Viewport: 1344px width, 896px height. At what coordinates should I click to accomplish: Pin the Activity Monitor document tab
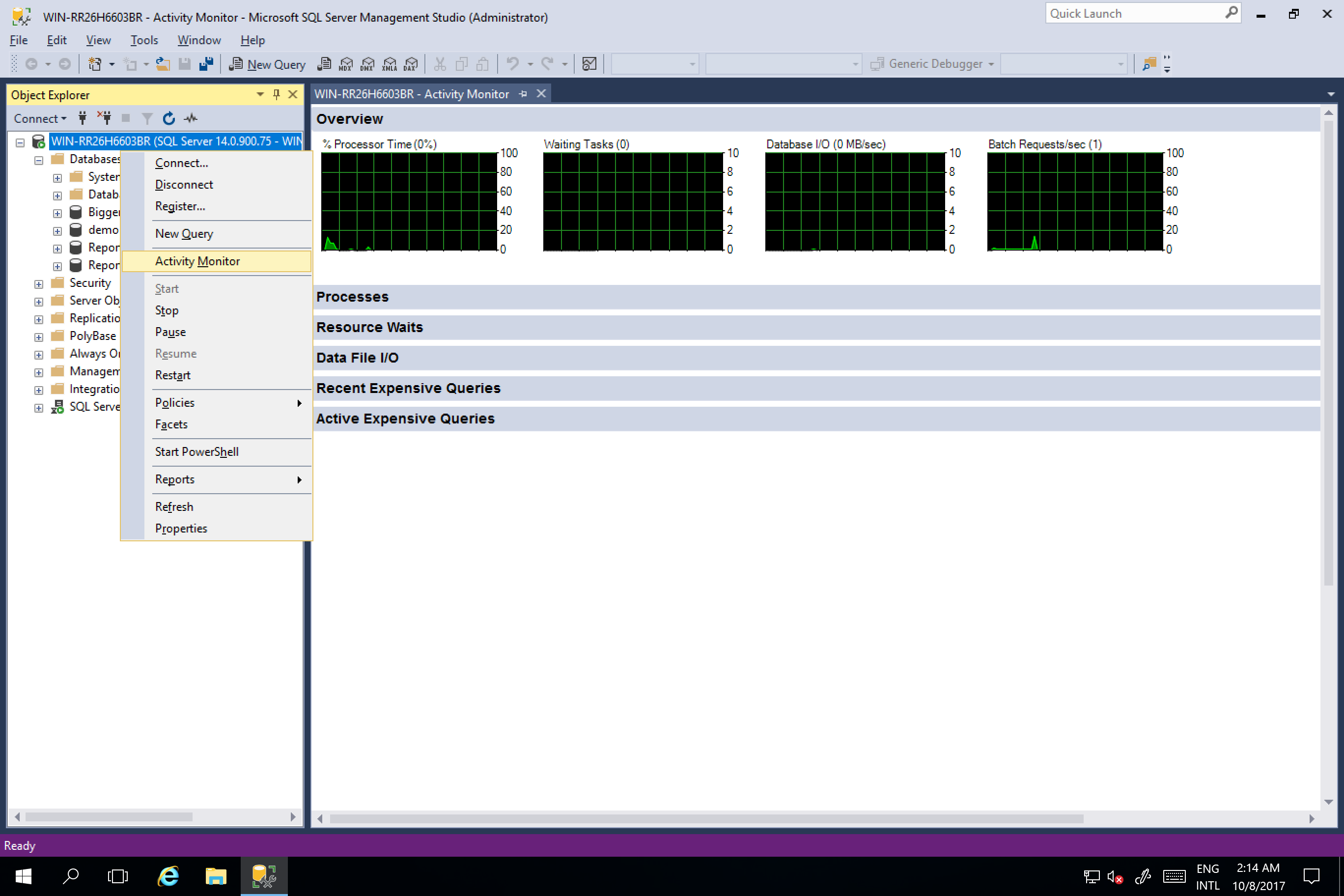click(x=523, y=94)
